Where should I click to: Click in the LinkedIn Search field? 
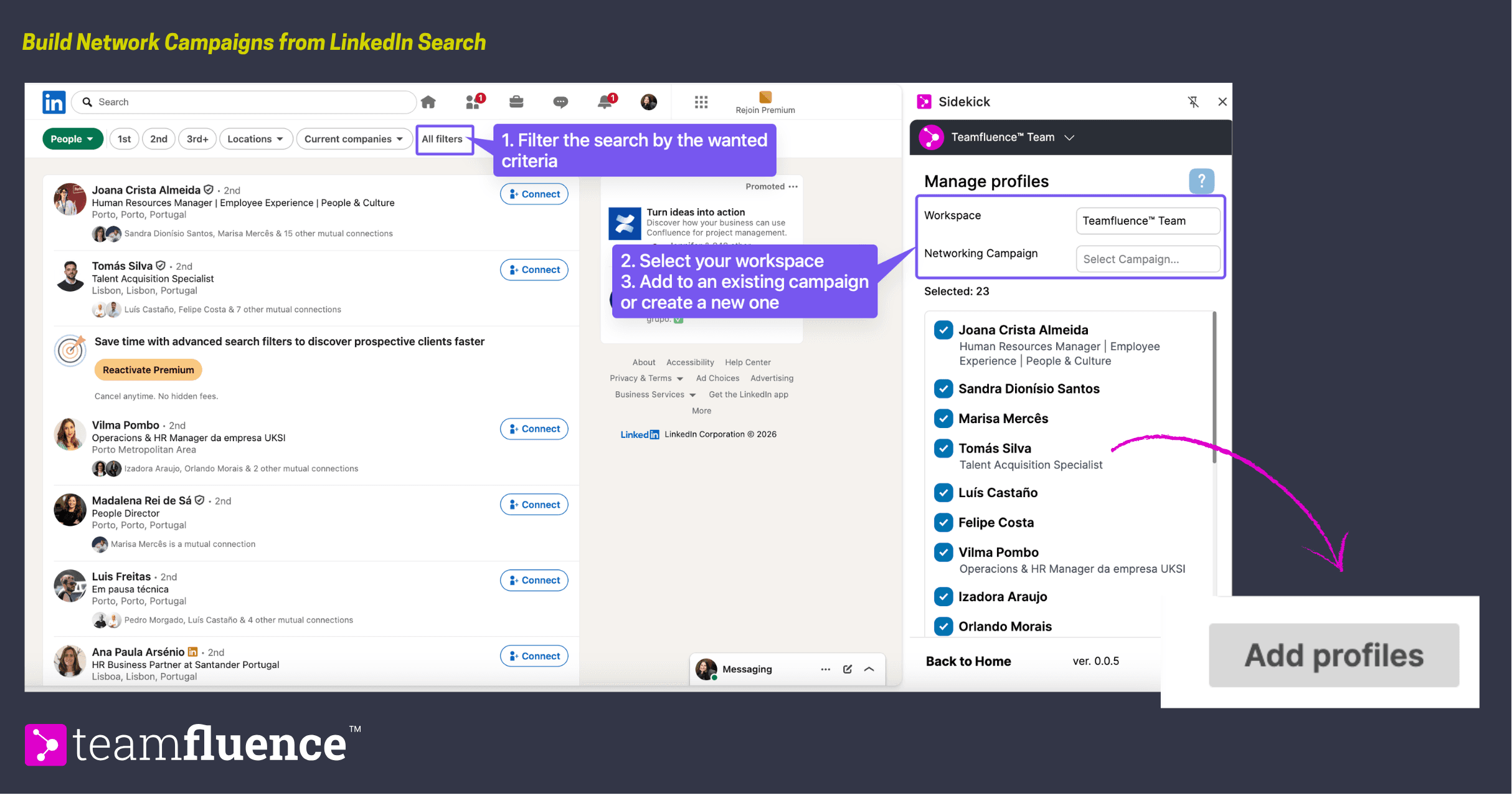[x=244, y=102]
